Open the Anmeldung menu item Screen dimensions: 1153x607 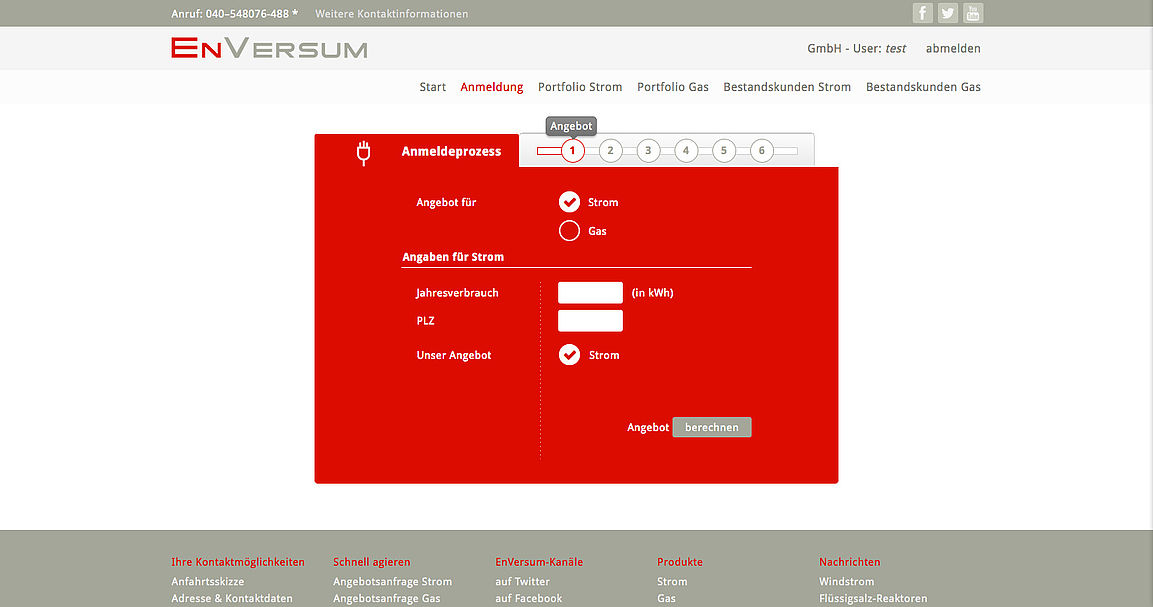point(491,87)
